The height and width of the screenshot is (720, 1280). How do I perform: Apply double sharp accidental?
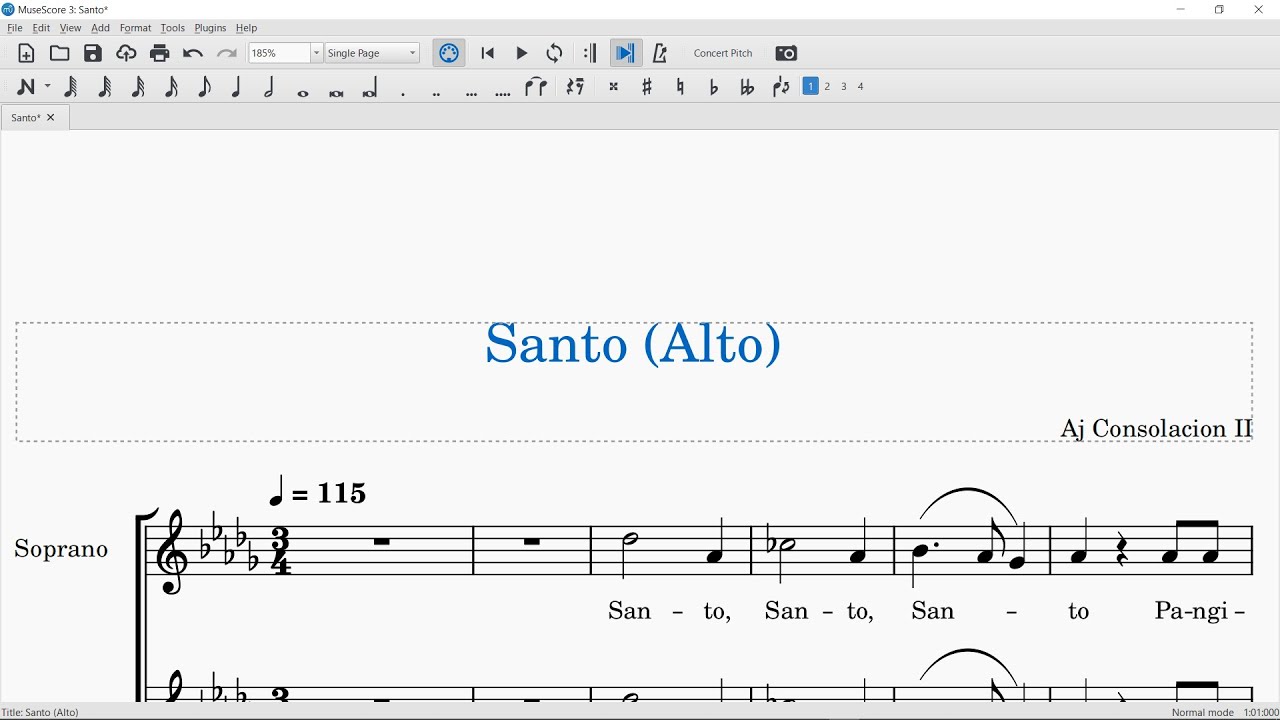[x=614, y=87]
